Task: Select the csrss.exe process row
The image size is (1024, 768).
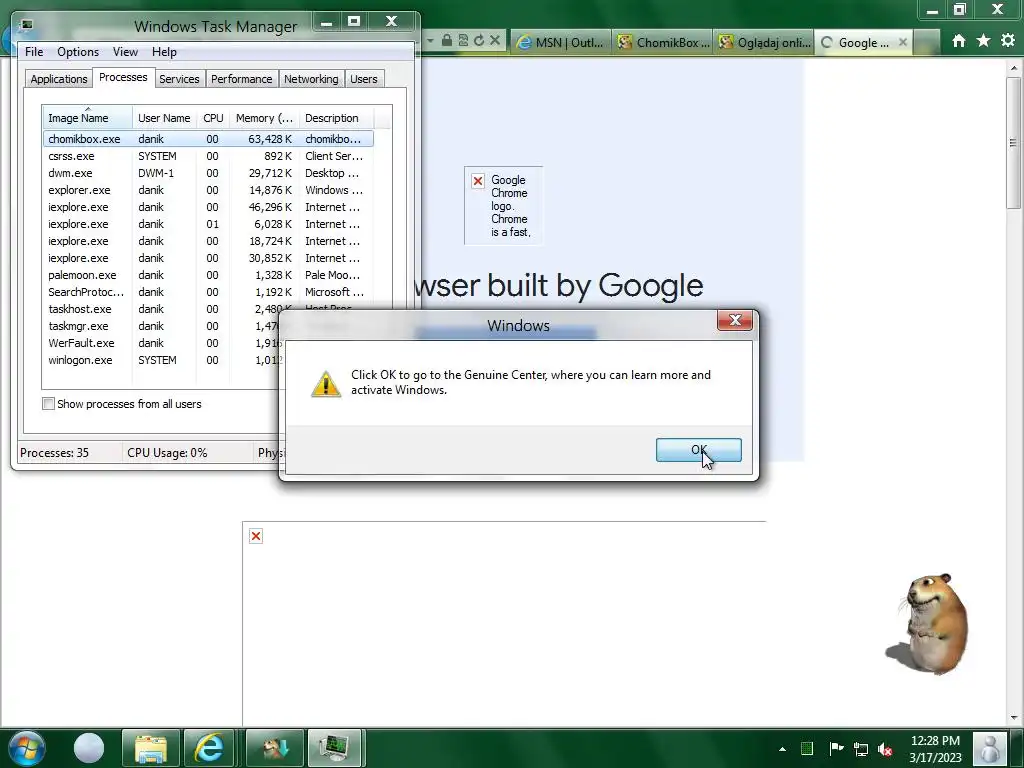Action: click(x=208, y=156)
